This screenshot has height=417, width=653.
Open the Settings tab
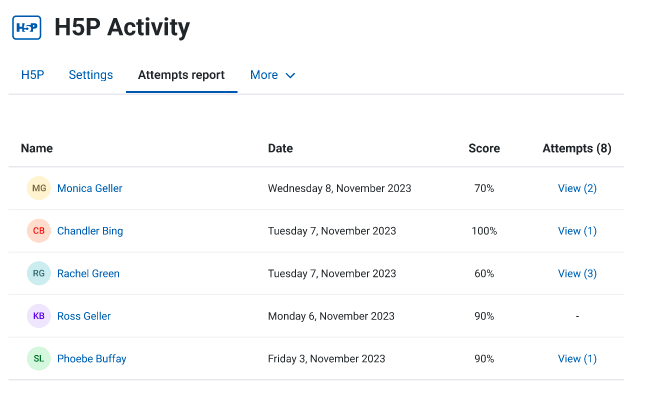(91, 75)
